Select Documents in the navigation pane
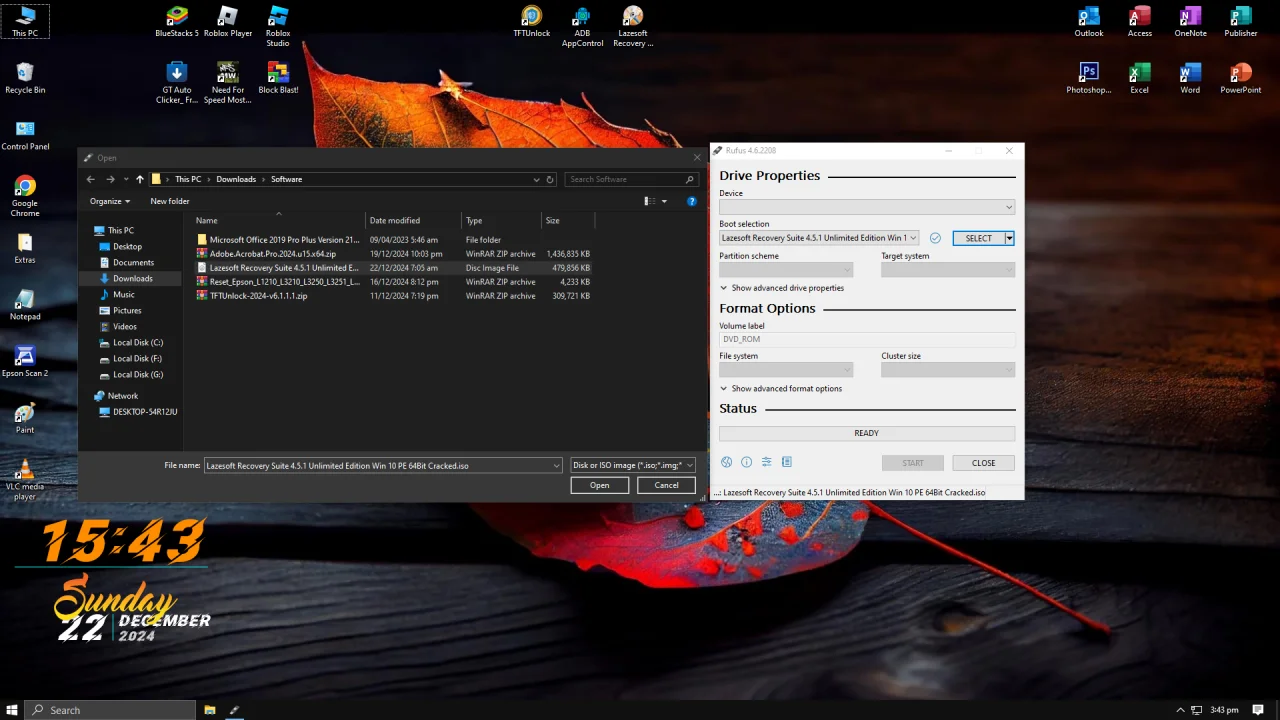 pyautogui.click(x=133, y=262)
